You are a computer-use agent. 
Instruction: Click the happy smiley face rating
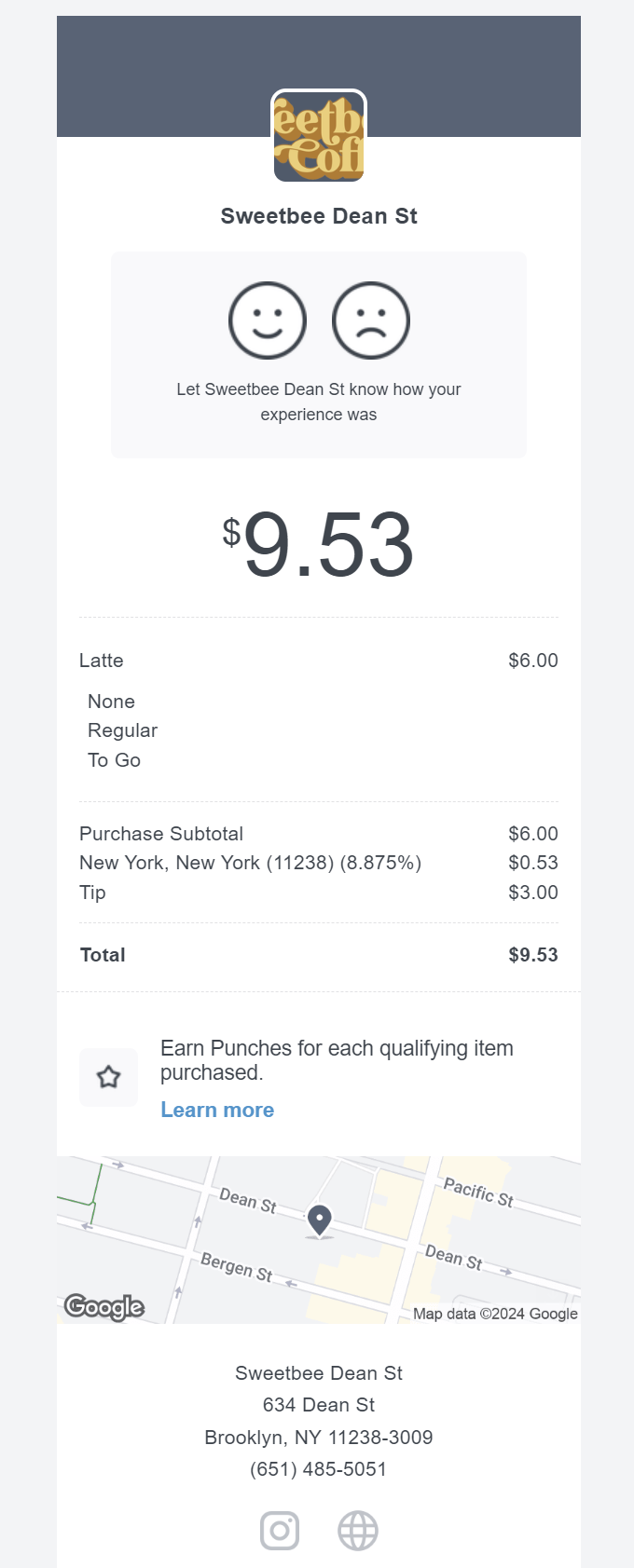tap(268, 320)
